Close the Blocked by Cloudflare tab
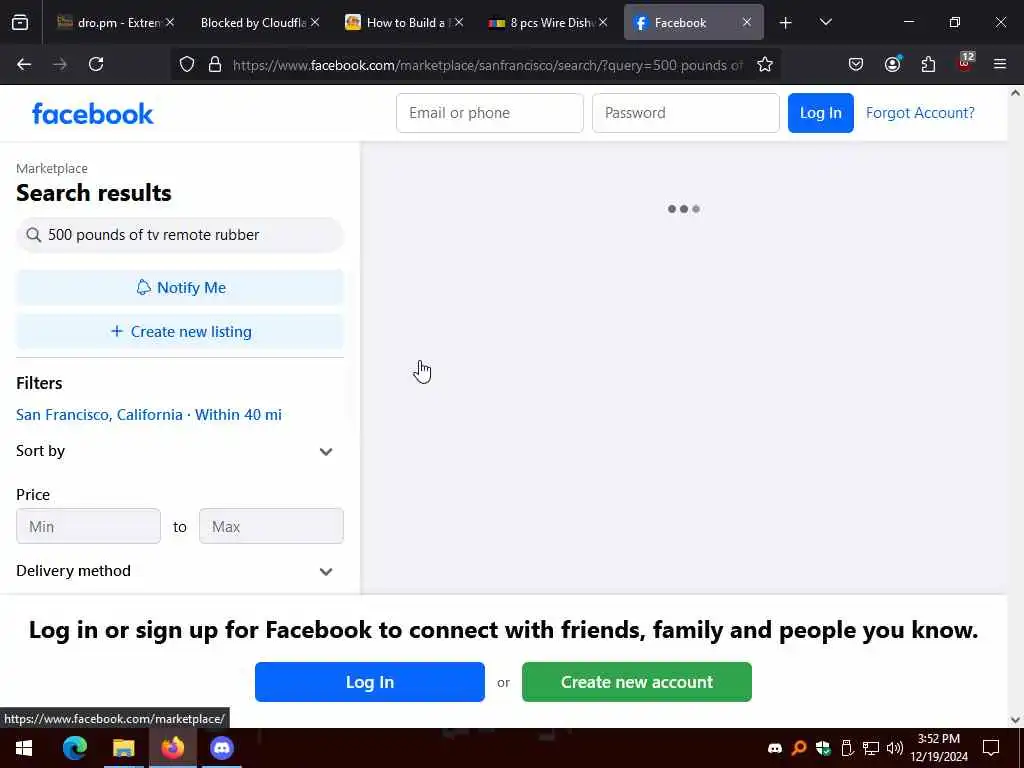 coord(315,22)
